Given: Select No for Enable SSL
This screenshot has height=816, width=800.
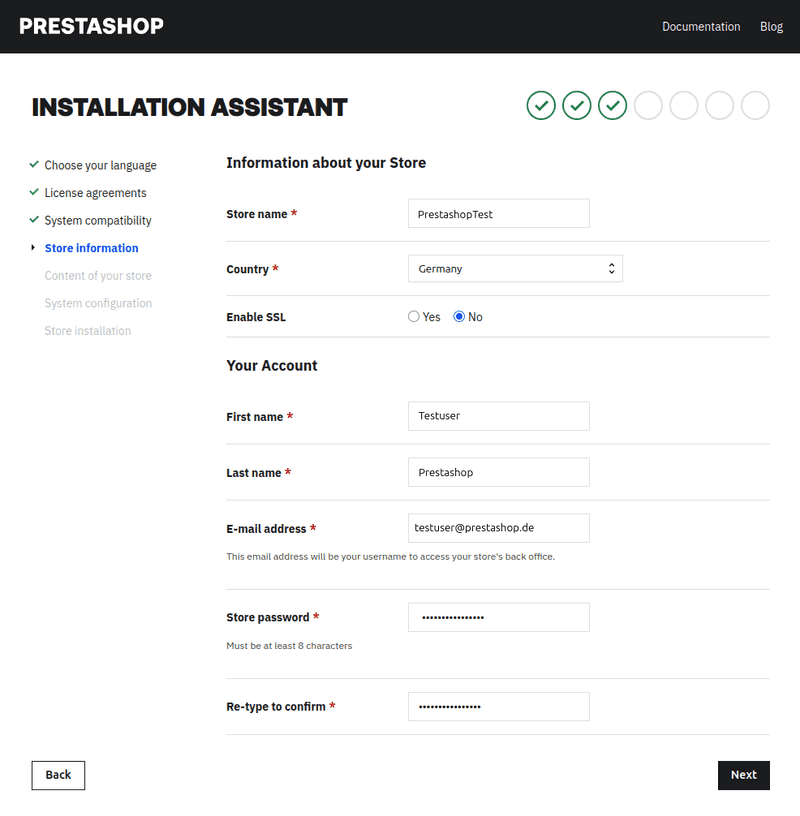Looking at the screenshot, I should pos(460,317).
